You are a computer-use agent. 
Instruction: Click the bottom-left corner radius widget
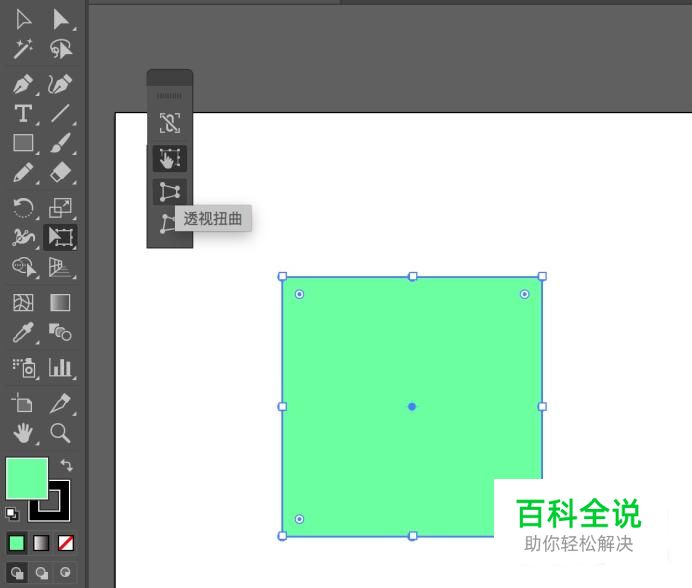click(x=299, y=519)
